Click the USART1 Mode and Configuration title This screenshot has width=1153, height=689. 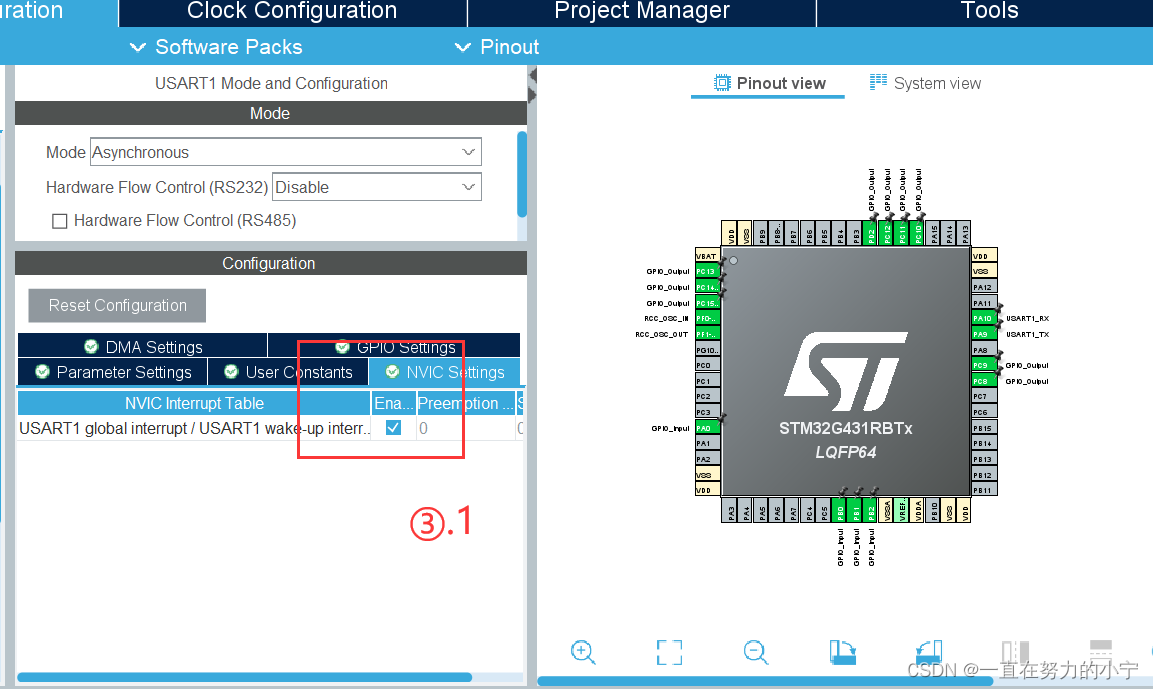(271, 83)
